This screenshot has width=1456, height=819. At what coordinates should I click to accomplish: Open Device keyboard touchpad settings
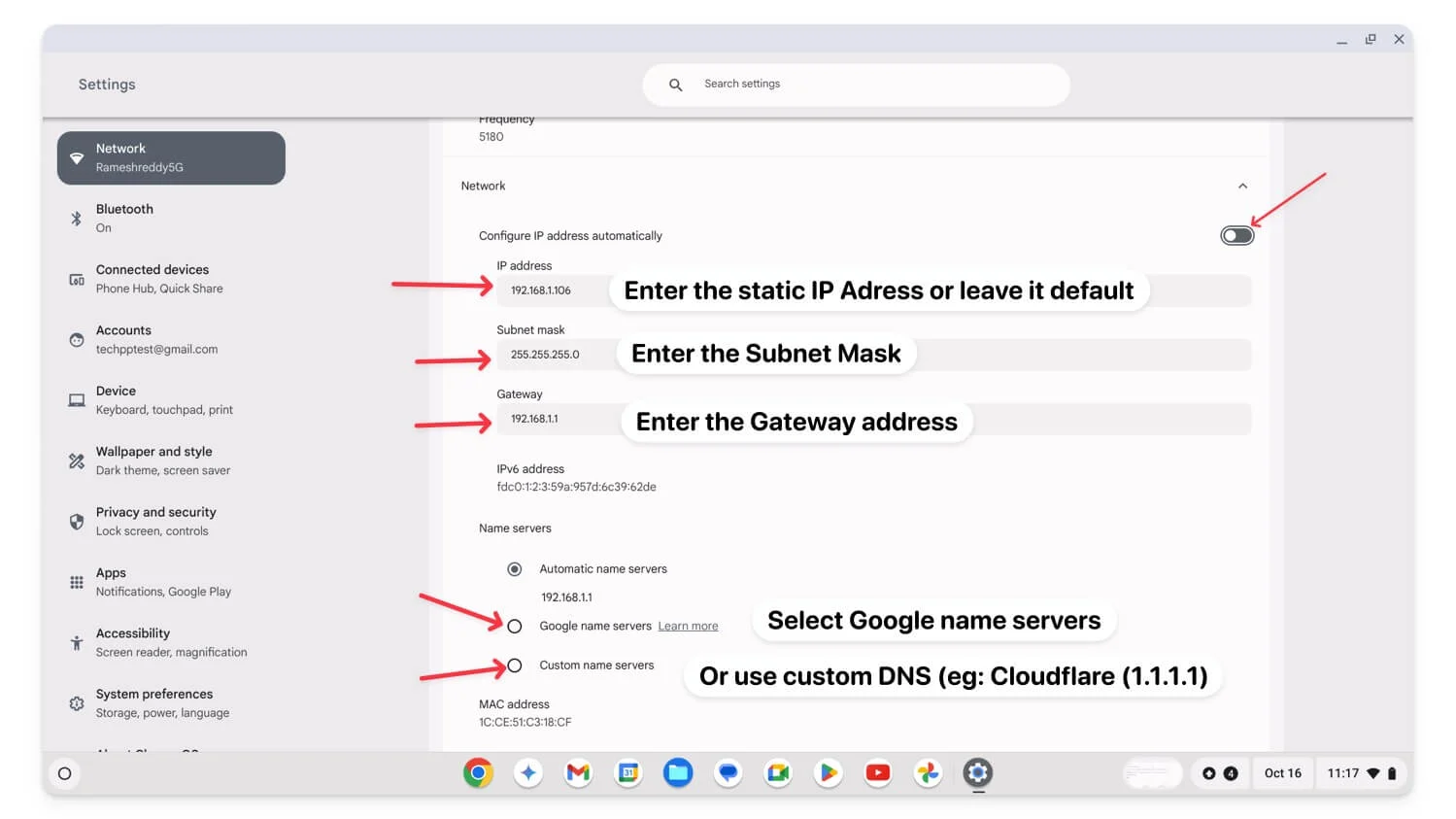pos(171,400)
